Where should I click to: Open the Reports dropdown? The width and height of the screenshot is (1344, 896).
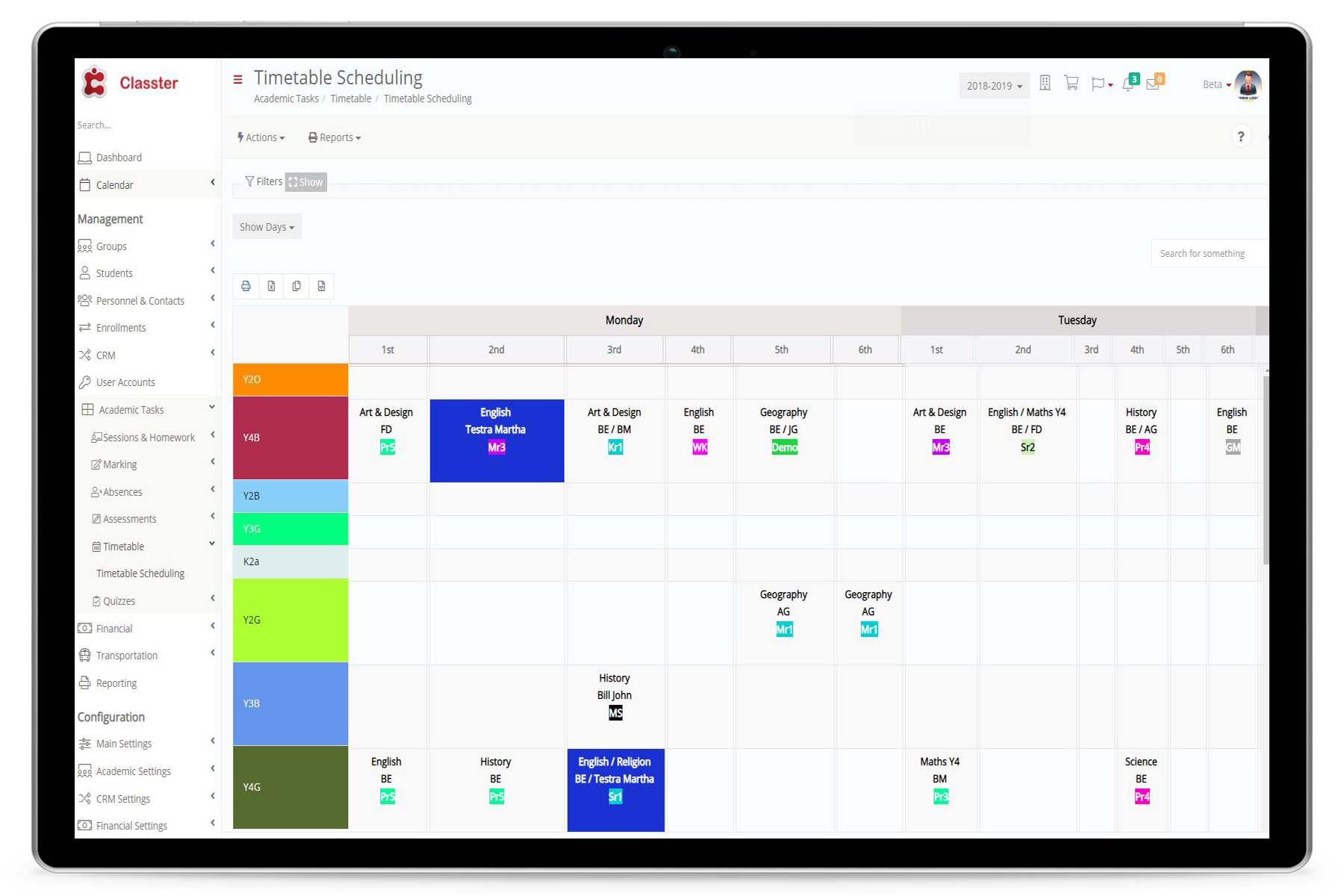[x=335, y=137]
